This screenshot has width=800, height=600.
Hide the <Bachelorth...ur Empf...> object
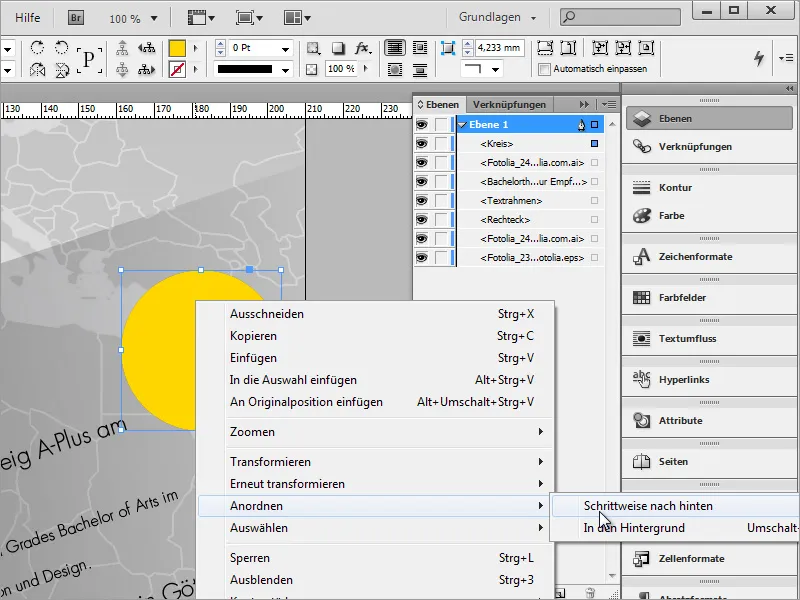[421, 182]
